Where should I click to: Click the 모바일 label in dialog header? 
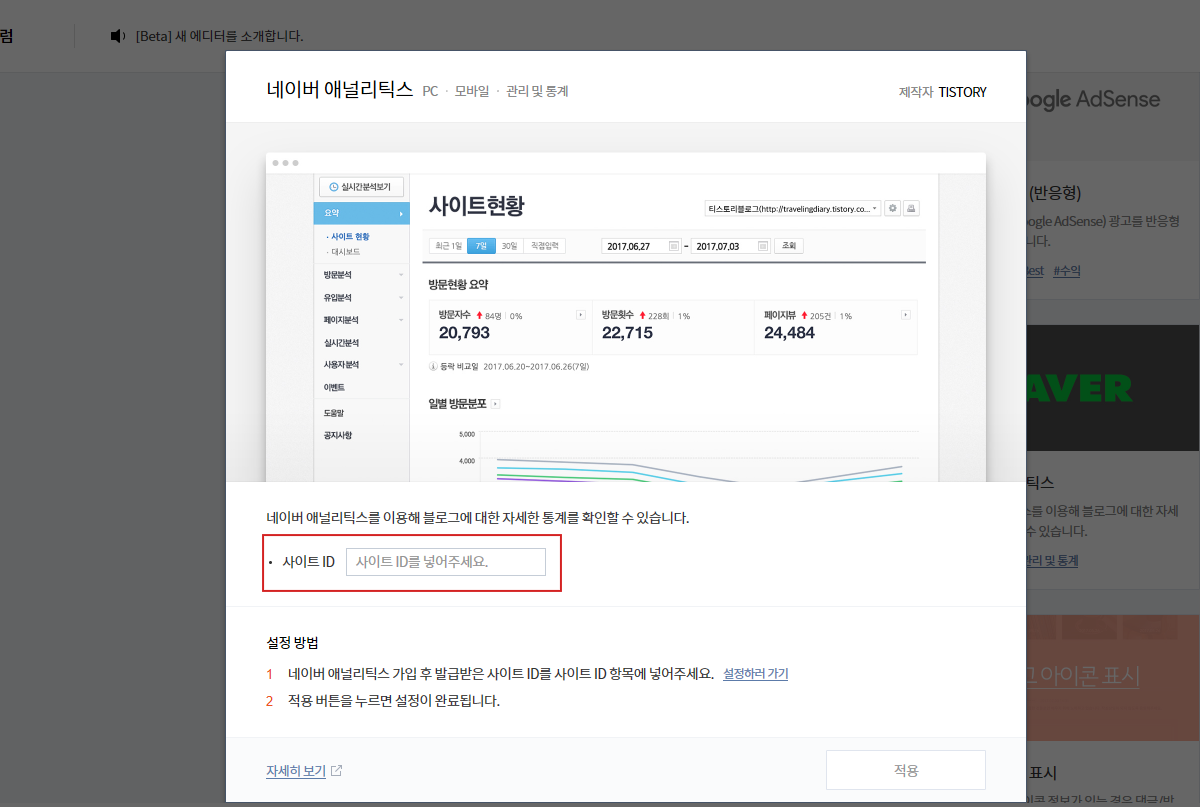pyautogui.click(x=472, y=91)
